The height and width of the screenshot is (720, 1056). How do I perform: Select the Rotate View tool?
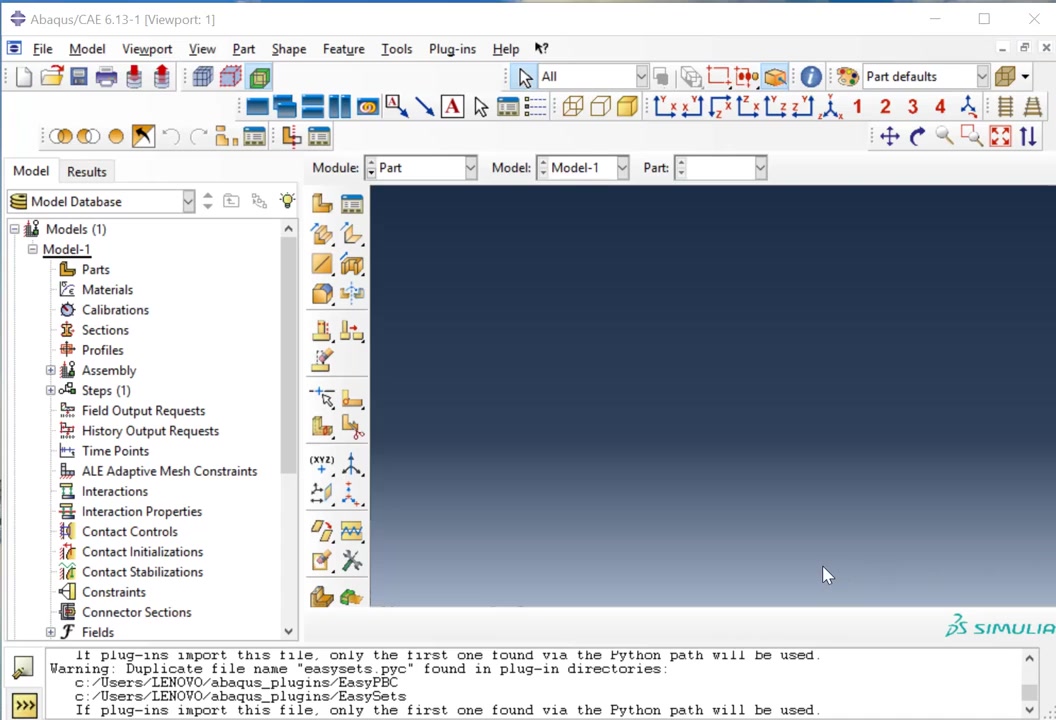[x=917, y=137]
